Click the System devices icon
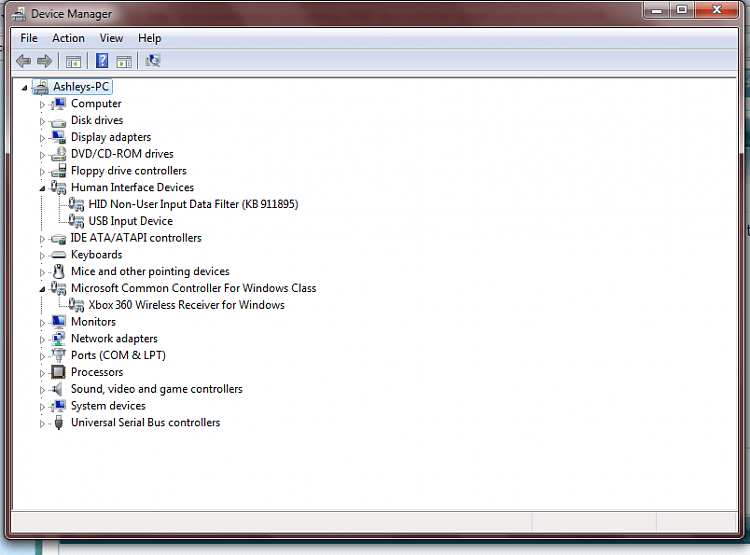This screenshot has height=555, width=750. 58,406
